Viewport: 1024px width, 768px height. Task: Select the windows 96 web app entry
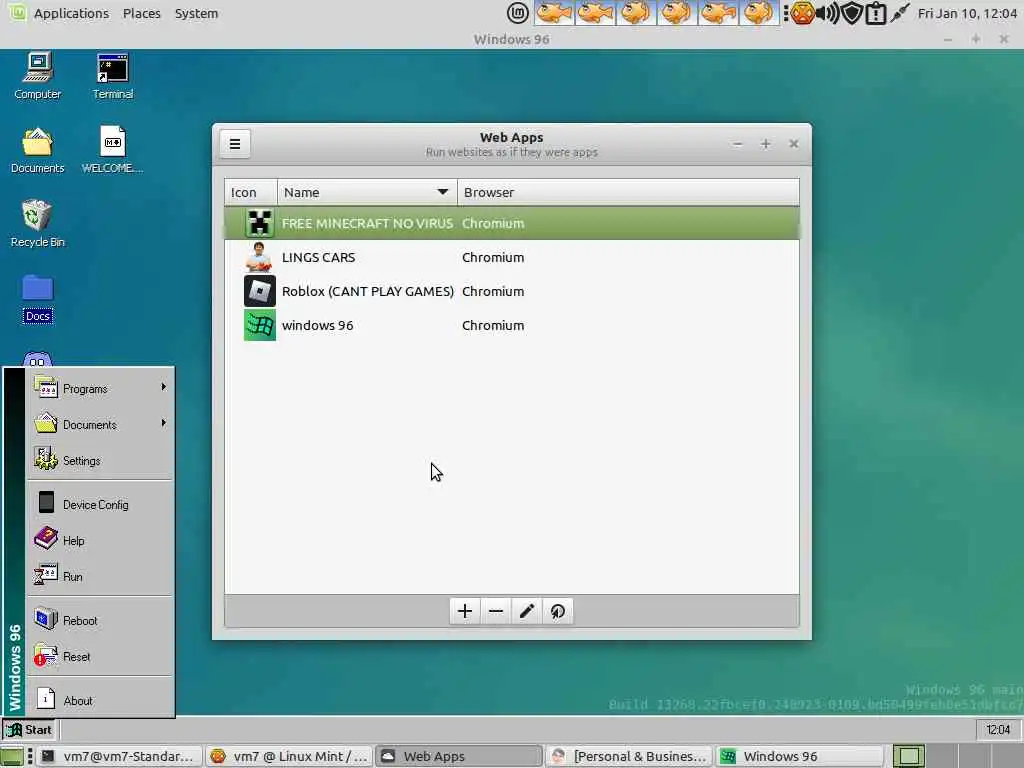coord(511,325)
